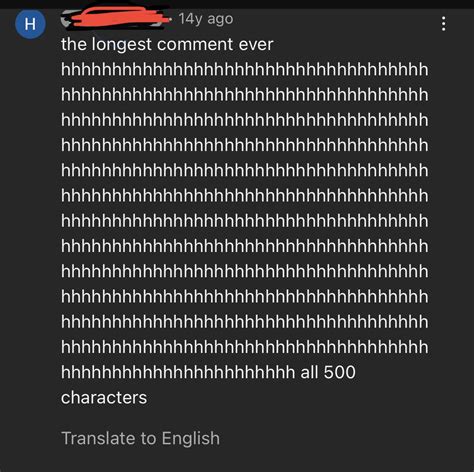Click the word "characters" ending the comment
Viewport: 474px width, 472px height.
[104, 398]
